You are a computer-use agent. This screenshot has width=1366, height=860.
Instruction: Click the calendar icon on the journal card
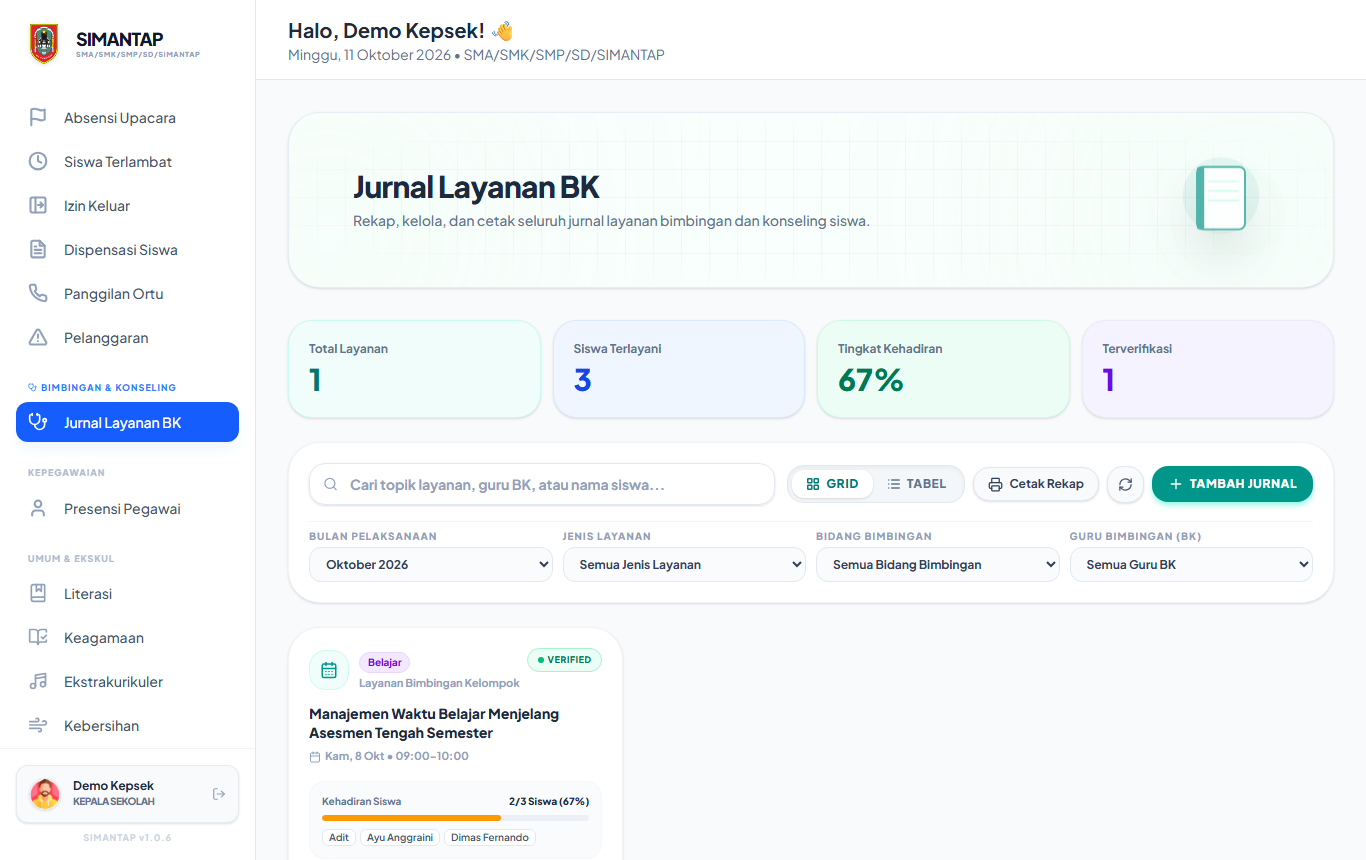[x=329, y=670]
